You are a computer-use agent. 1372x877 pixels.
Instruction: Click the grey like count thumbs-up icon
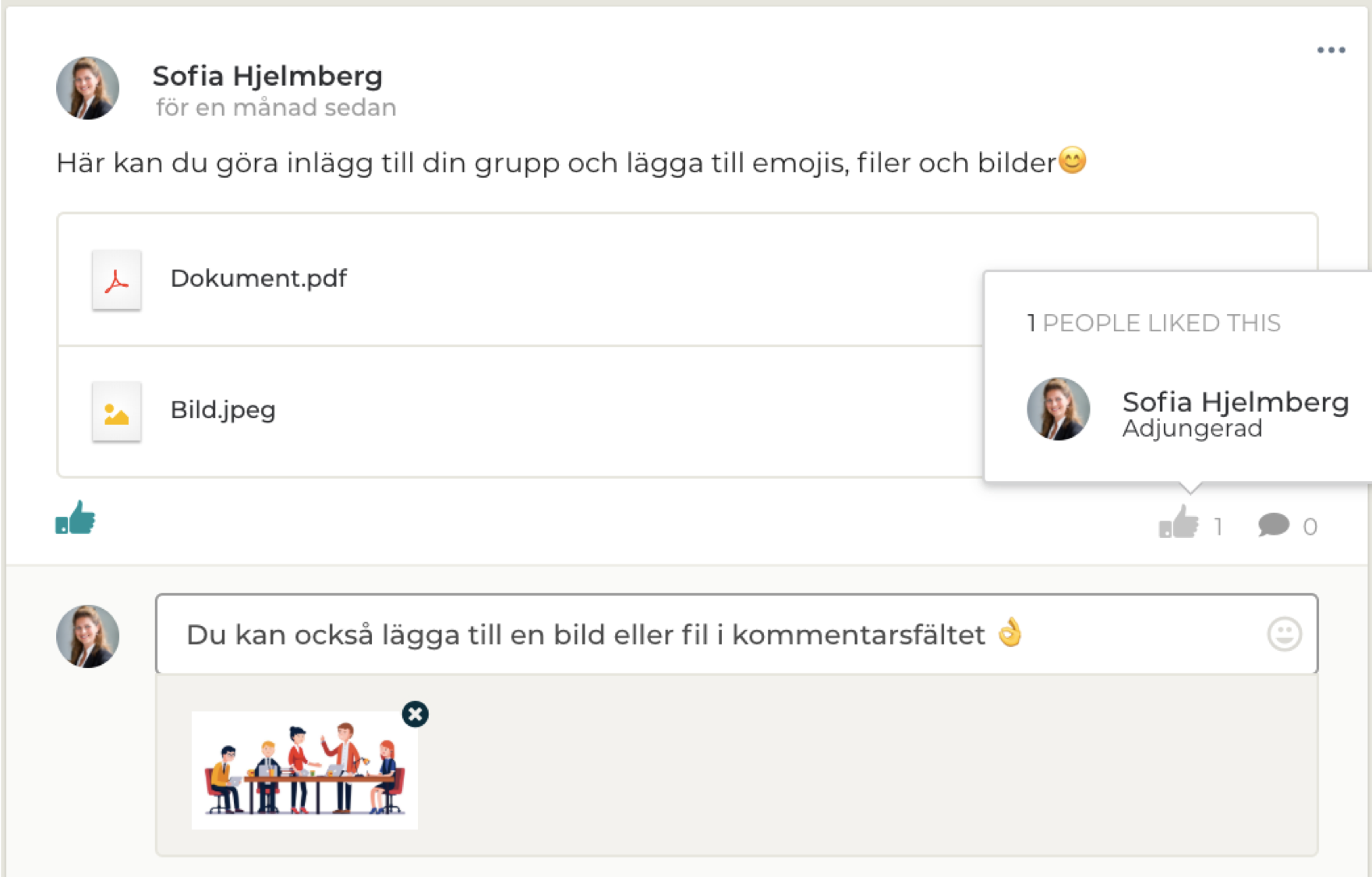click(x=1178, y=523)
